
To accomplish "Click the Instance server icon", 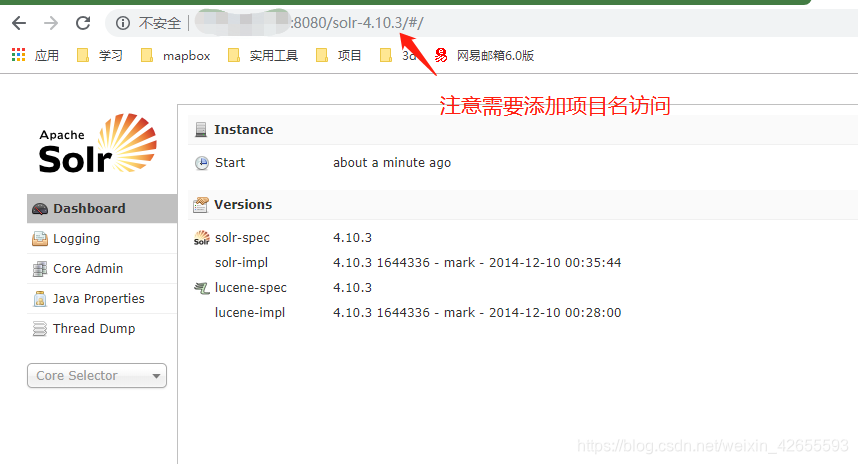I will point(201,130).
